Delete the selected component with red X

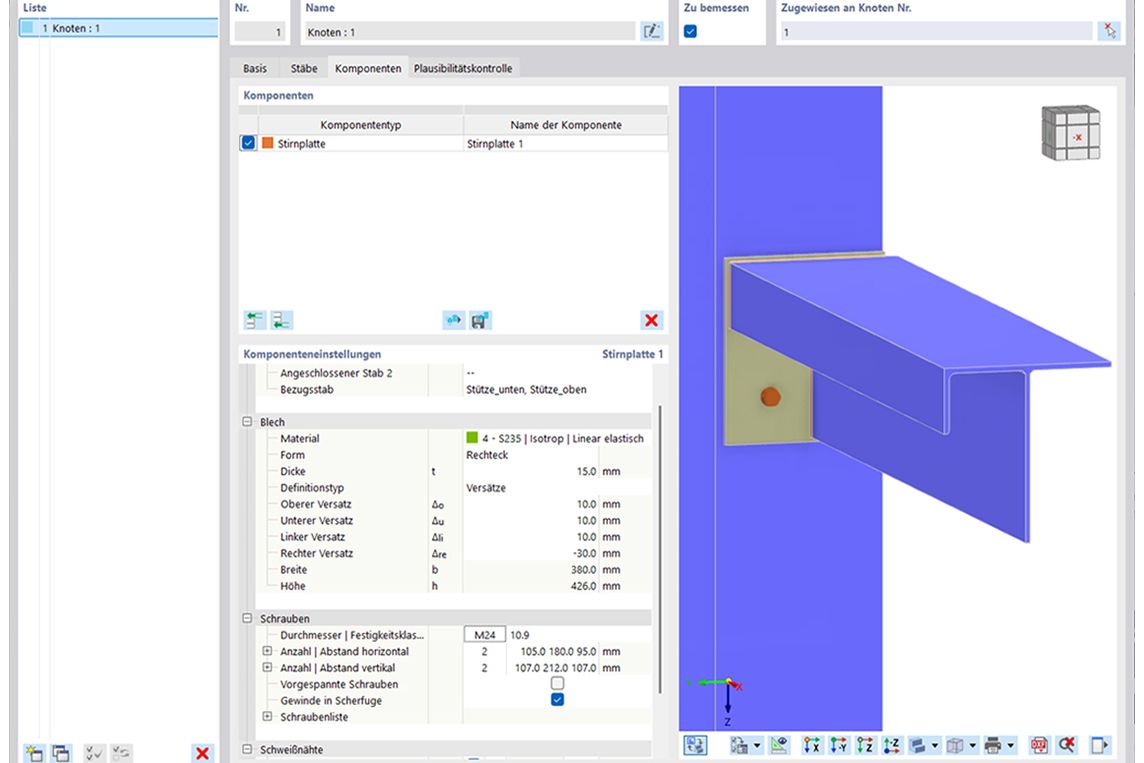652,320
